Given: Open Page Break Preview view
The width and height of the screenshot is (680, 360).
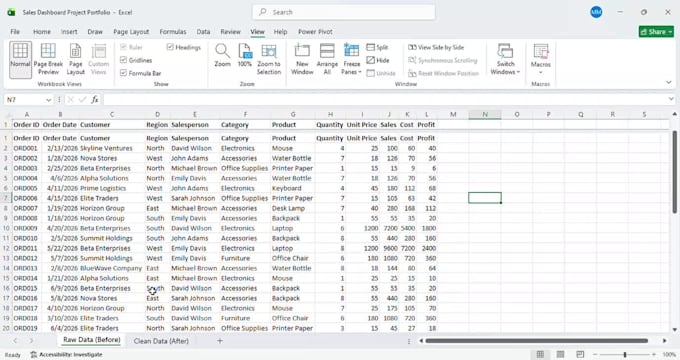Looking at the screenshot, I should [x=48, y=59].
